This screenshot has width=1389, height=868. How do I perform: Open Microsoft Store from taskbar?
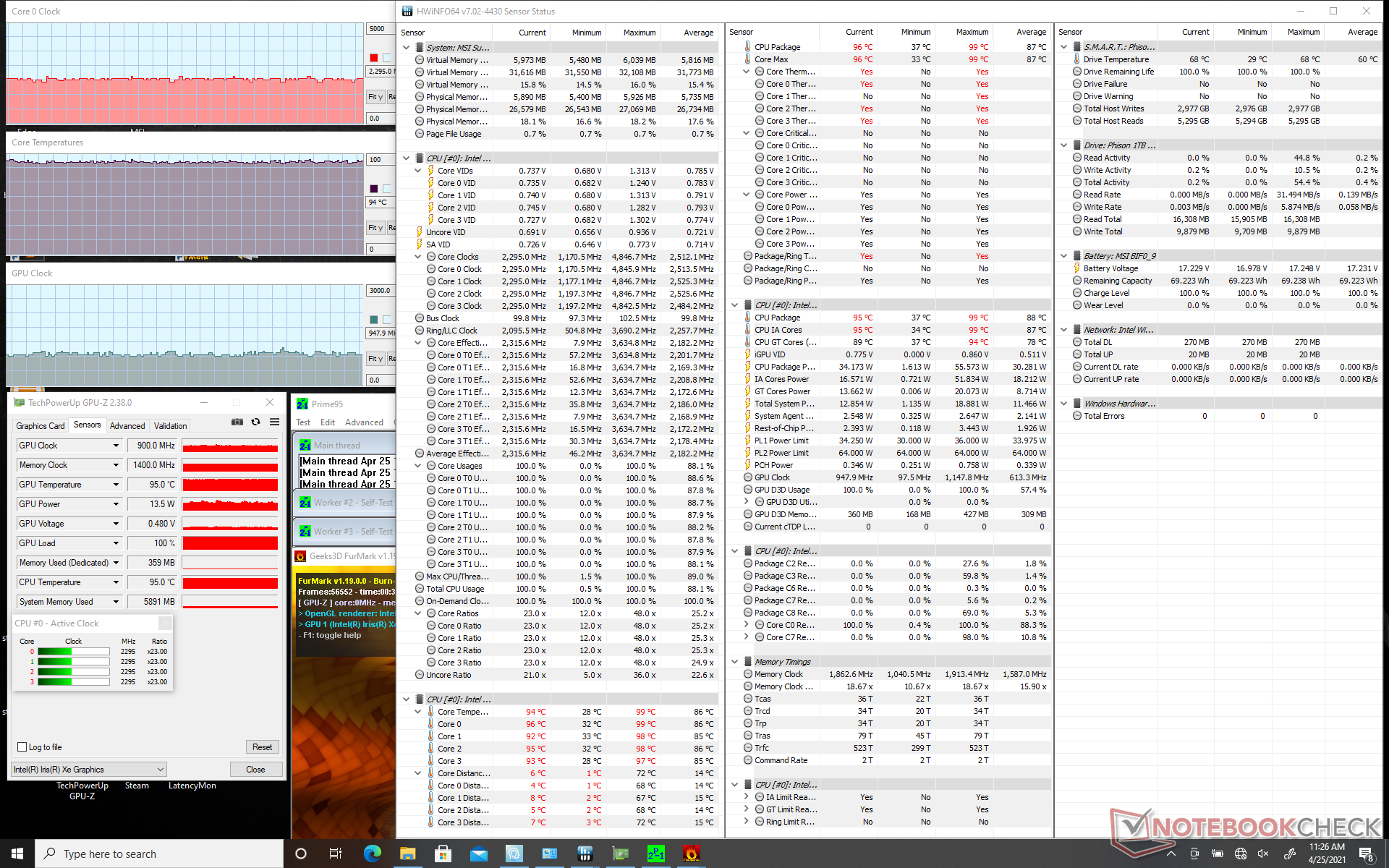click(443, 854)
